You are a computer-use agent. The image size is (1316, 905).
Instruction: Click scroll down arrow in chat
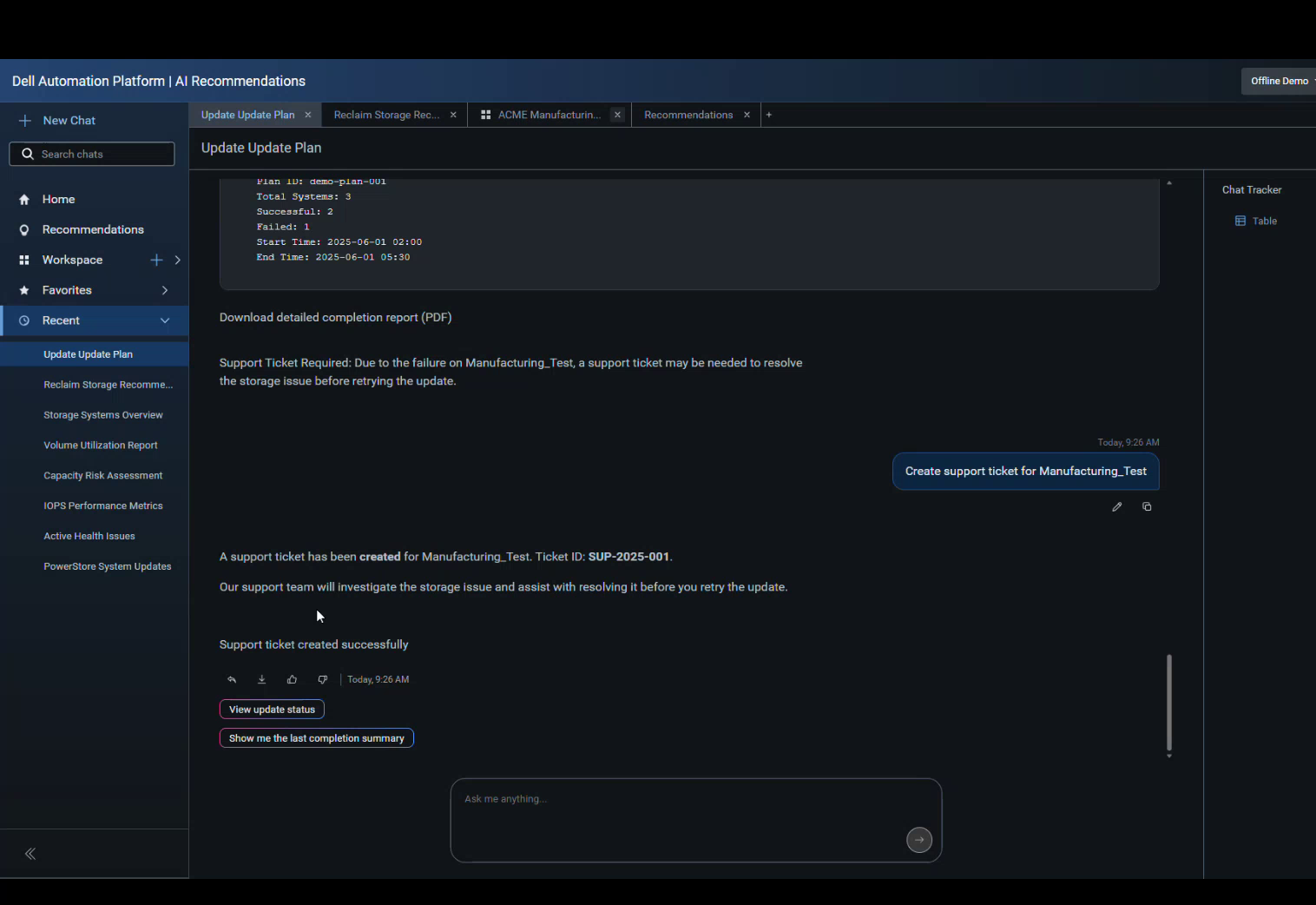pos(1169,756)
